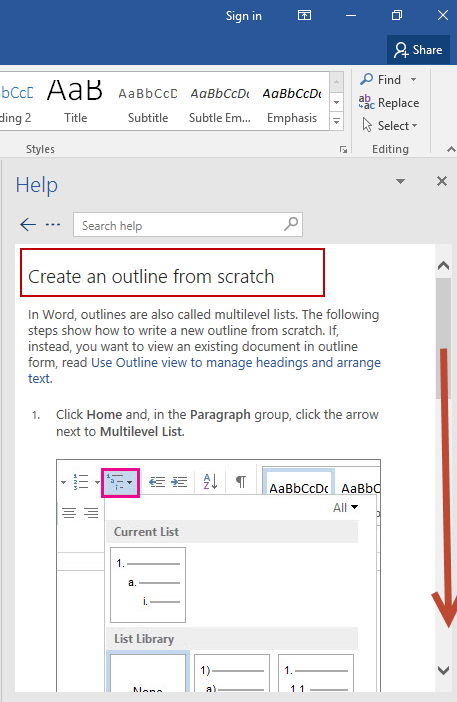Open the Help pane ellipsis menu

tap(53, 224)
